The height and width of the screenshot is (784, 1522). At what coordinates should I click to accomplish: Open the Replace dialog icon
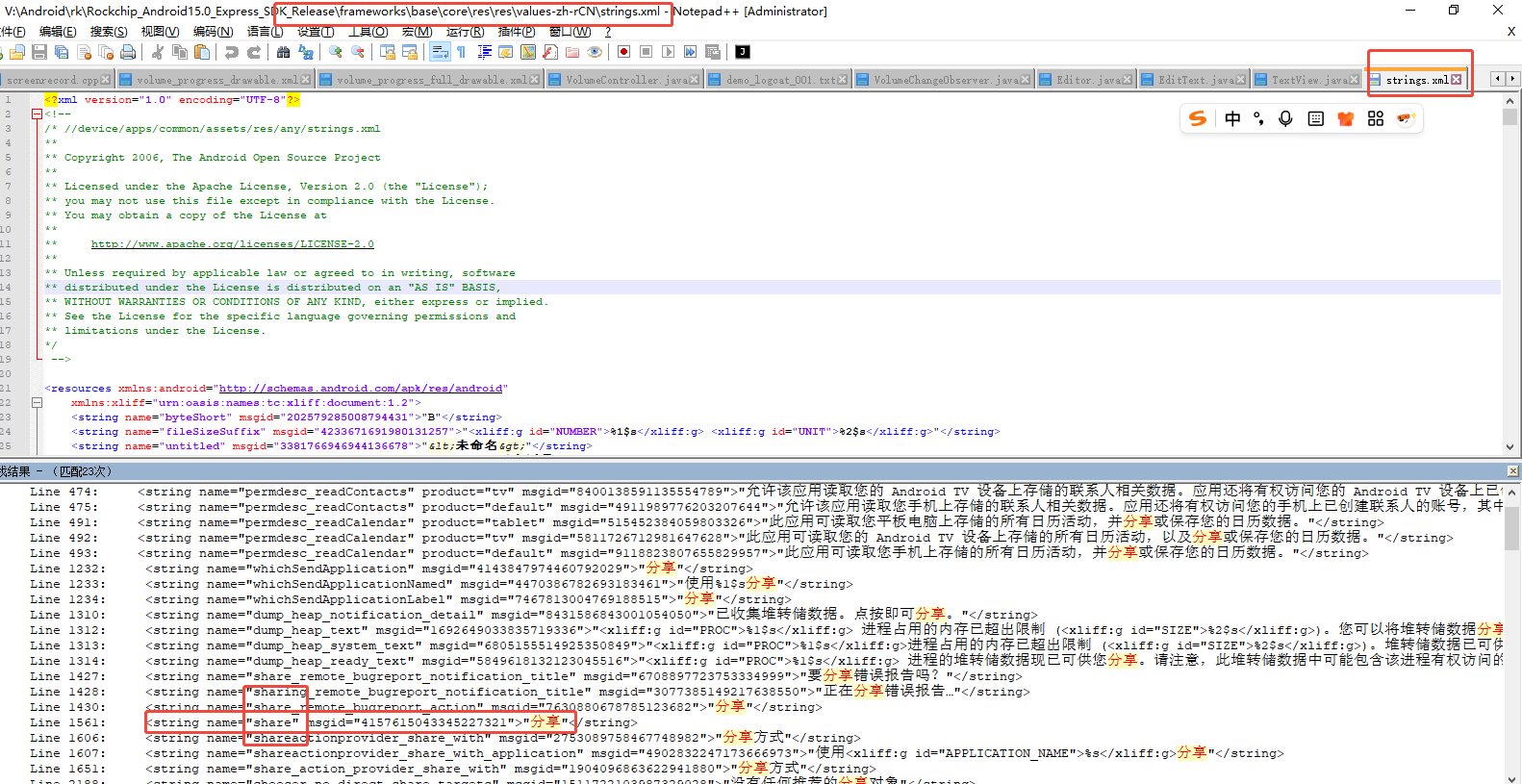coord(305,52)
